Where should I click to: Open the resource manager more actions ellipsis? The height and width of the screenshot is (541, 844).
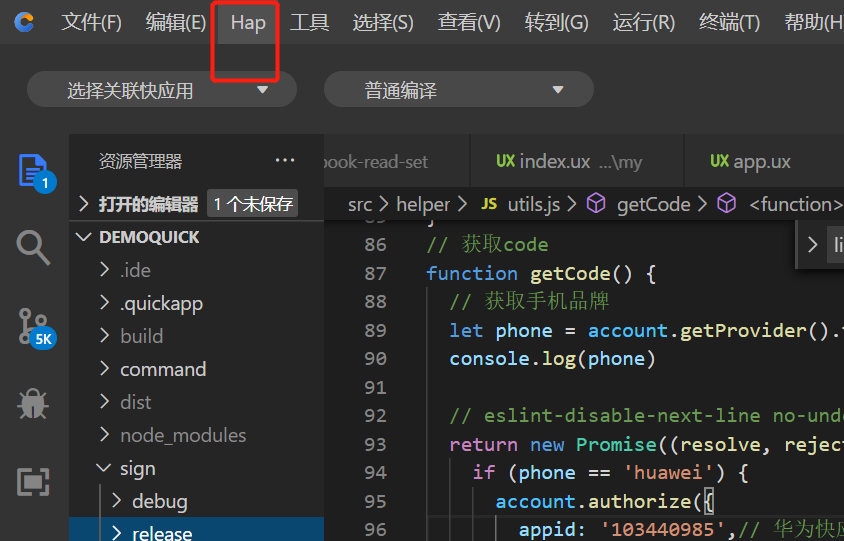285,161
